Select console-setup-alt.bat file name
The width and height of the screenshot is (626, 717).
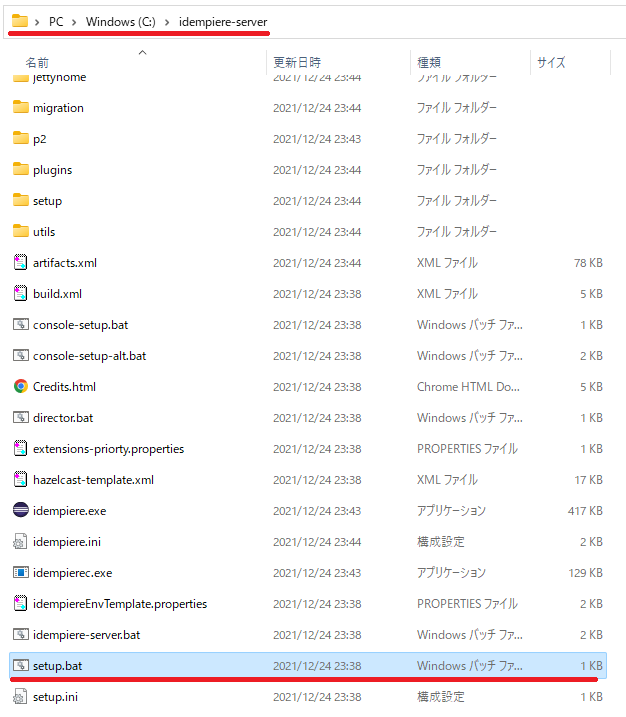90,356
